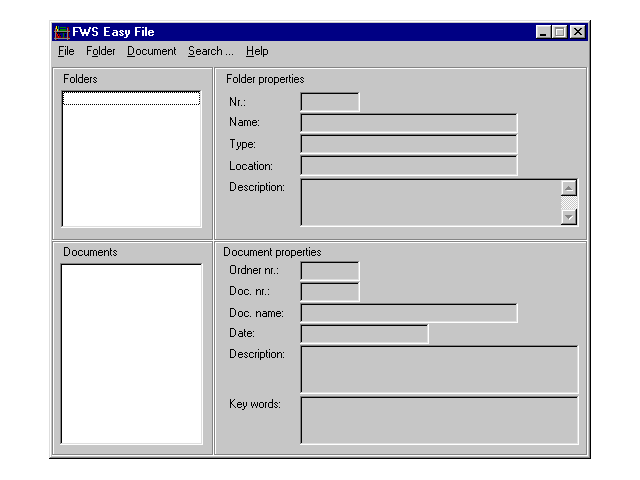This screenshot has height=480, width=640.
Task: Open the Search ... menu
Action: click(x=210, y=51)
